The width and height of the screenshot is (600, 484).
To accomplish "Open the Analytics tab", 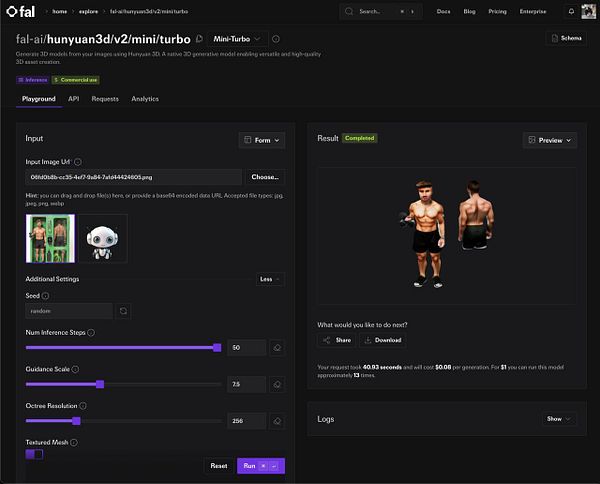I will (x=145, y=99).
